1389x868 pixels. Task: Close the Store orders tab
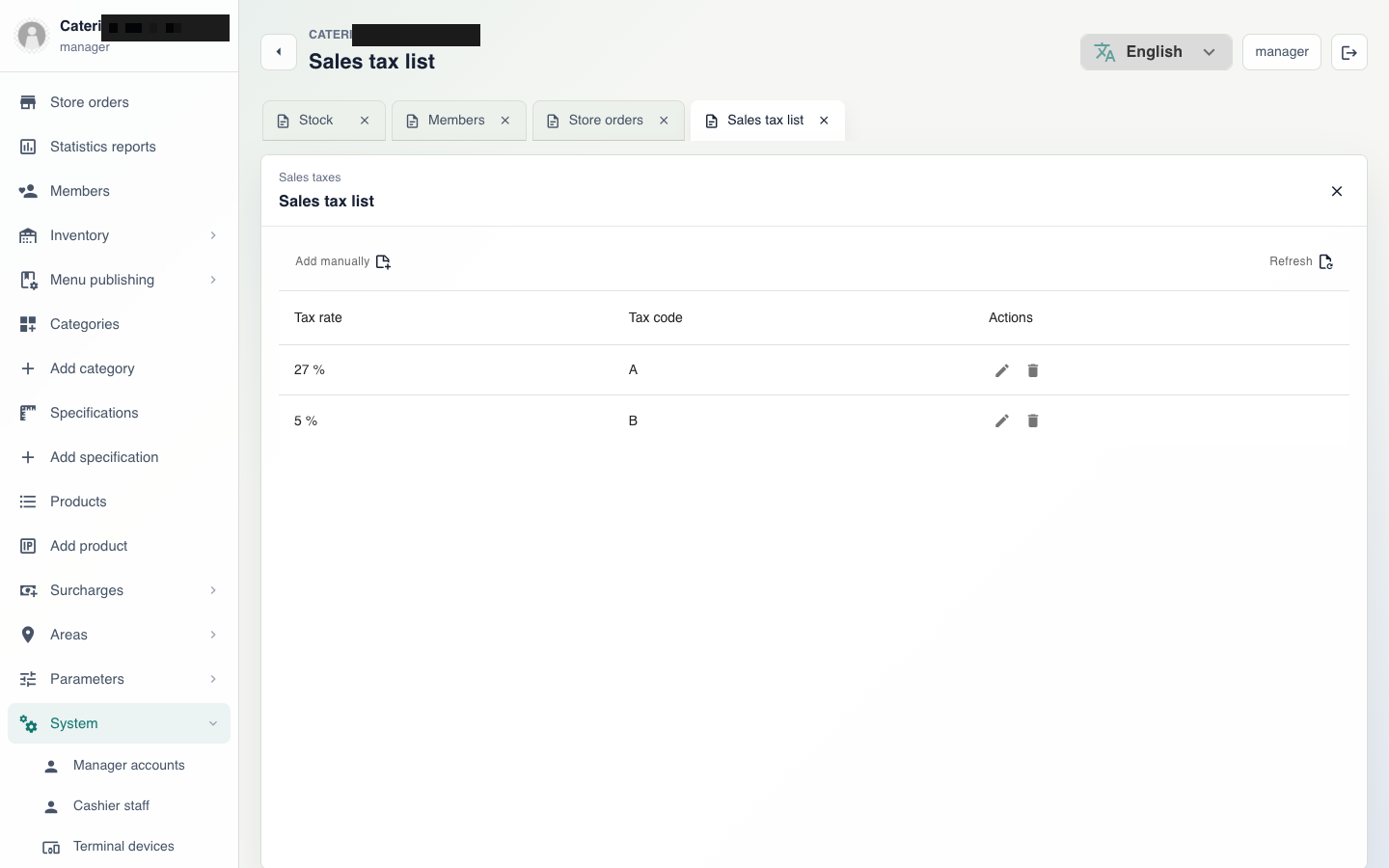tap(664, 121)
